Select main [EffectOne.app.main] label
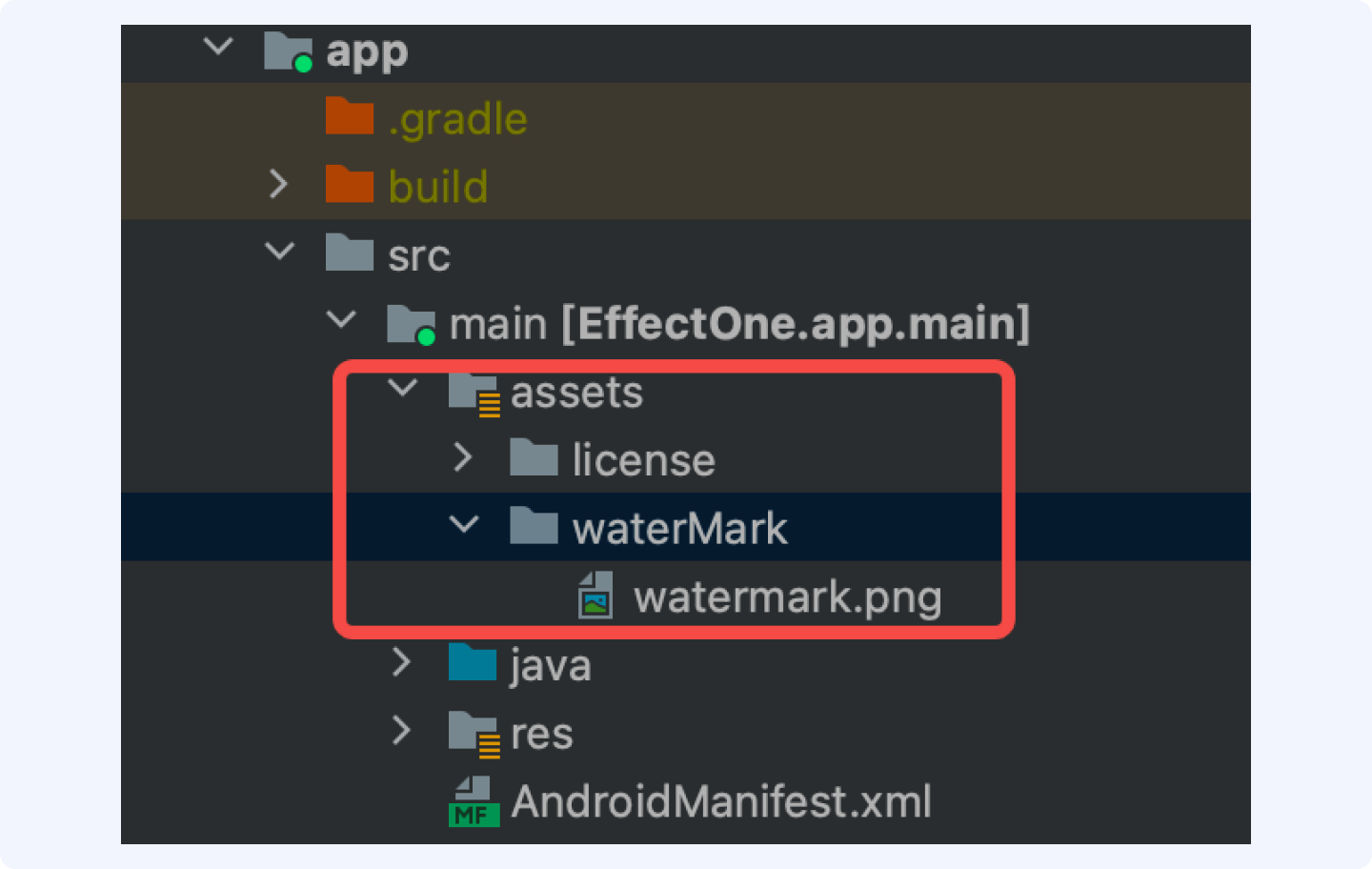This screenshot has width=1372, height=869. [739, 324]
